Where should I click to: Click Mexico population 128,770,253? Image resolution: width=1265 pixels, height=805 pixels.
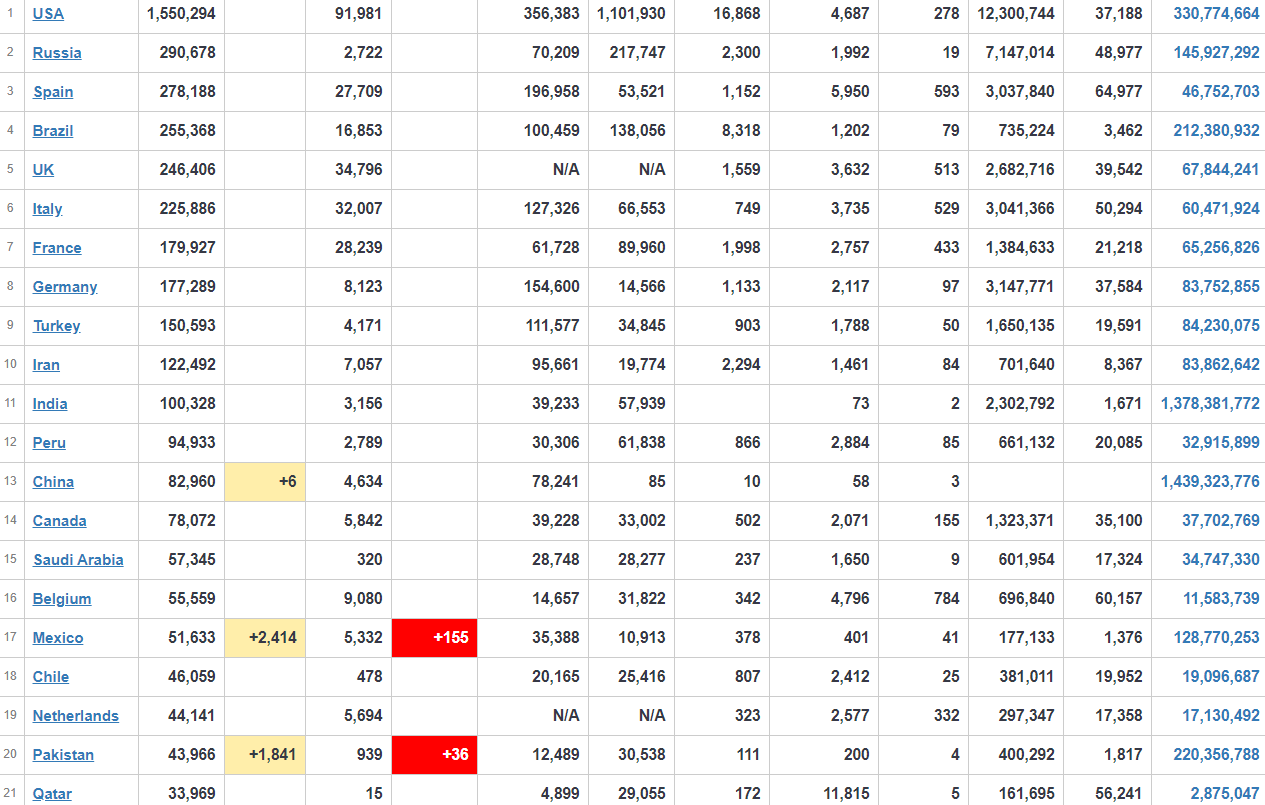[1216, 638]
